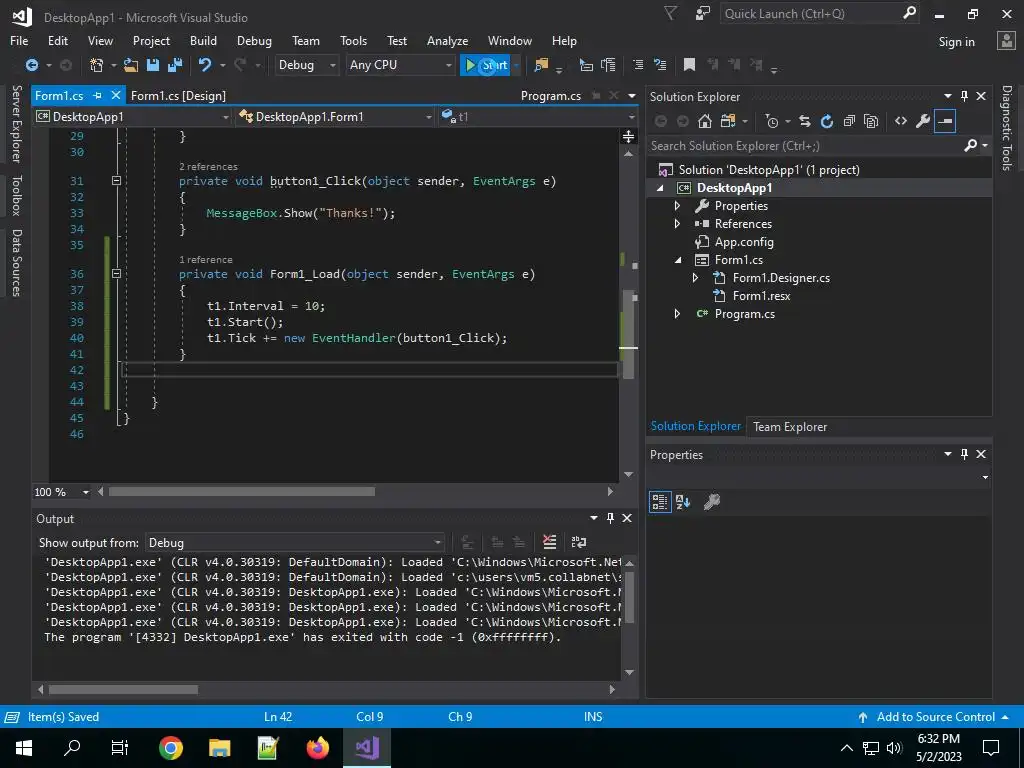Viewport: 1024px width, 768px height.
Task: Click the View Code icon in Solution Explorer
Action: tap(901, 121)
